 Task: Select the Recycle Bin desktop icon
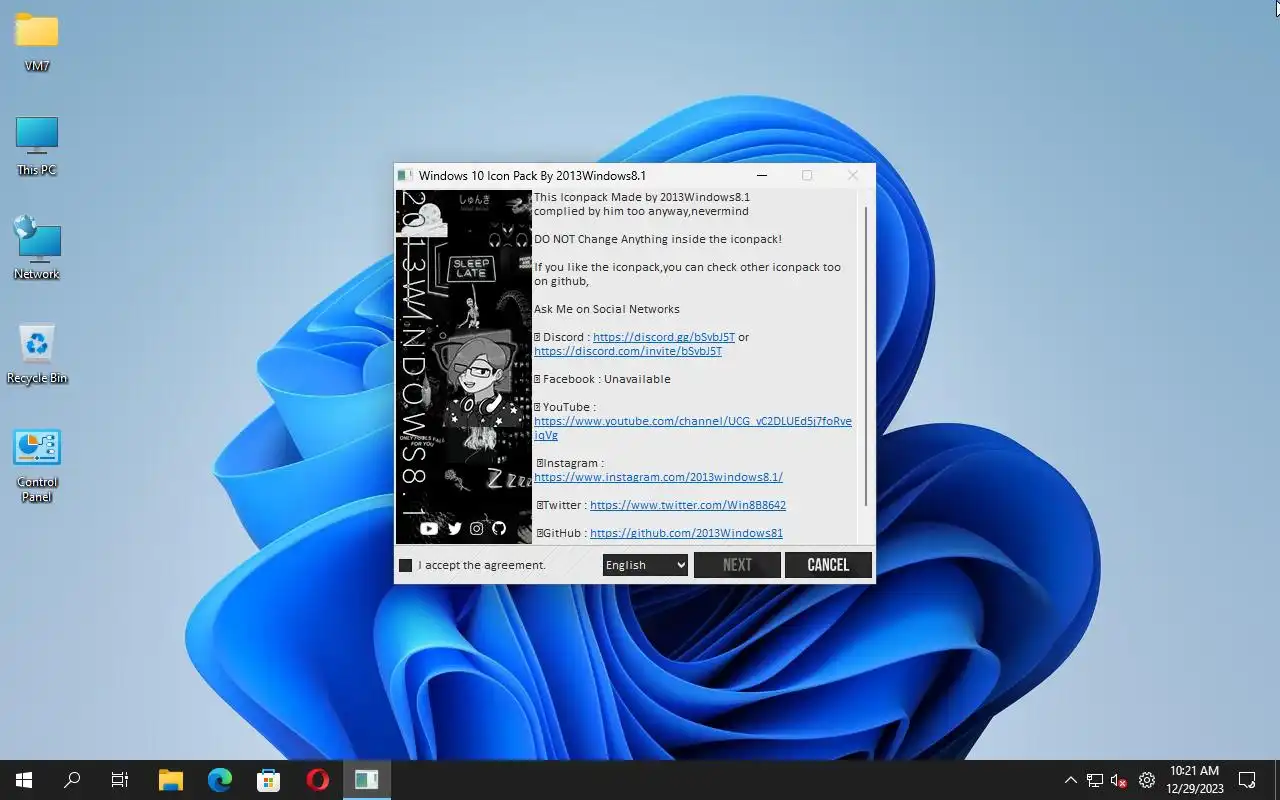click(37, 353)
